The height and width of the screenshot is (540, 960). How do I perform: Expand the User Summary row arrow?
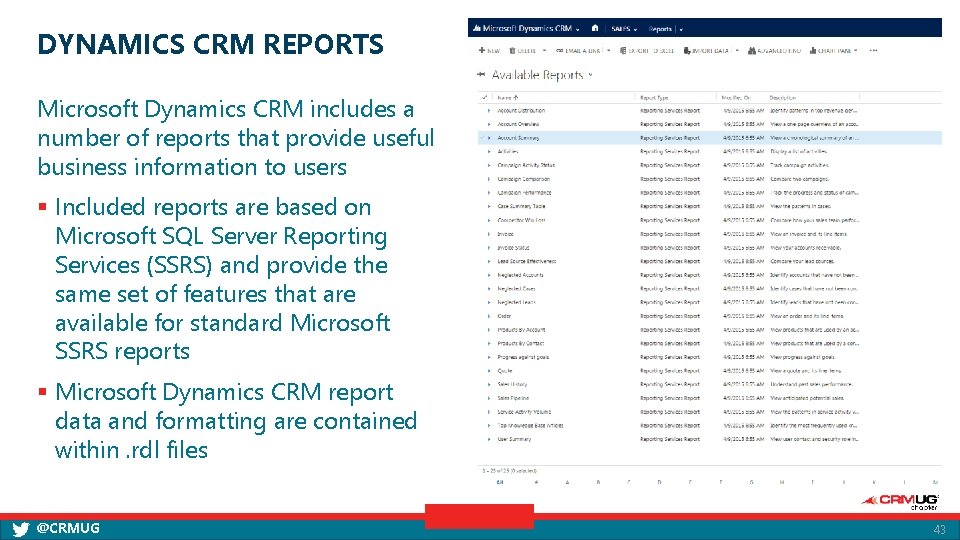489,439
